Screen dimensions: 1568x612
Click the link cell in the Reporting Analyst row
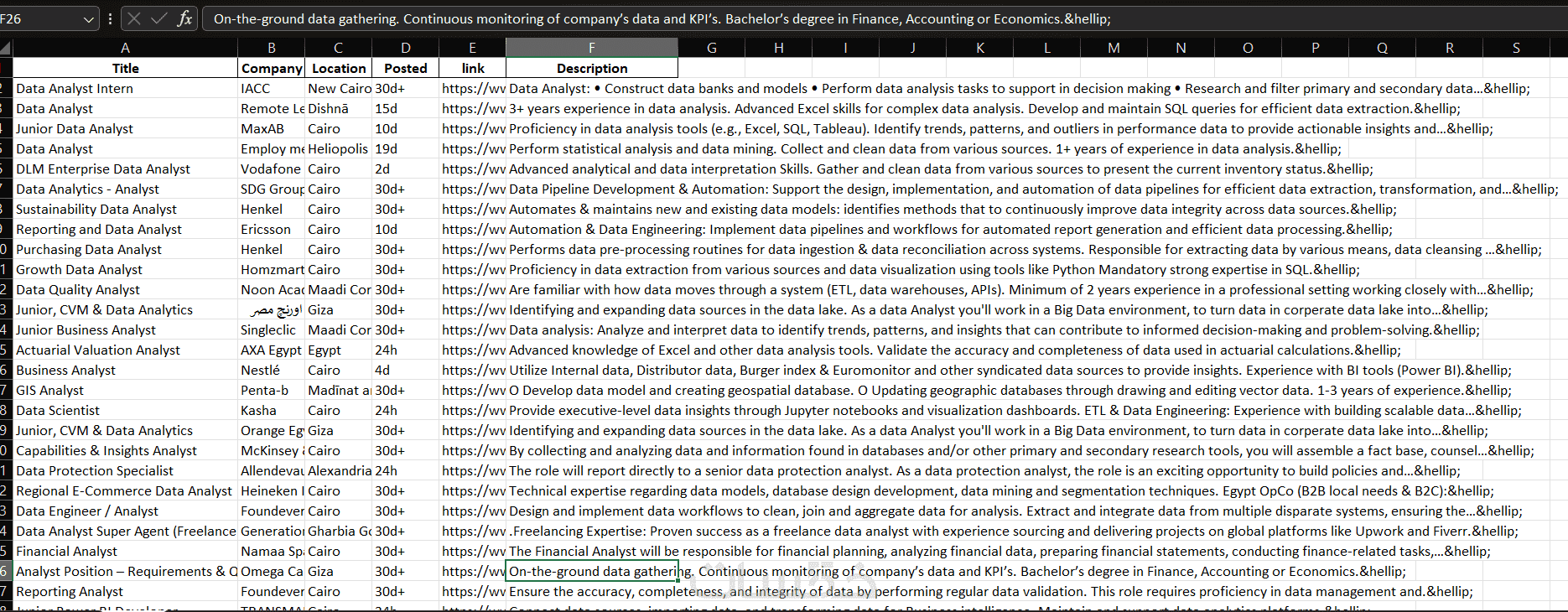[x=473, y=591]
